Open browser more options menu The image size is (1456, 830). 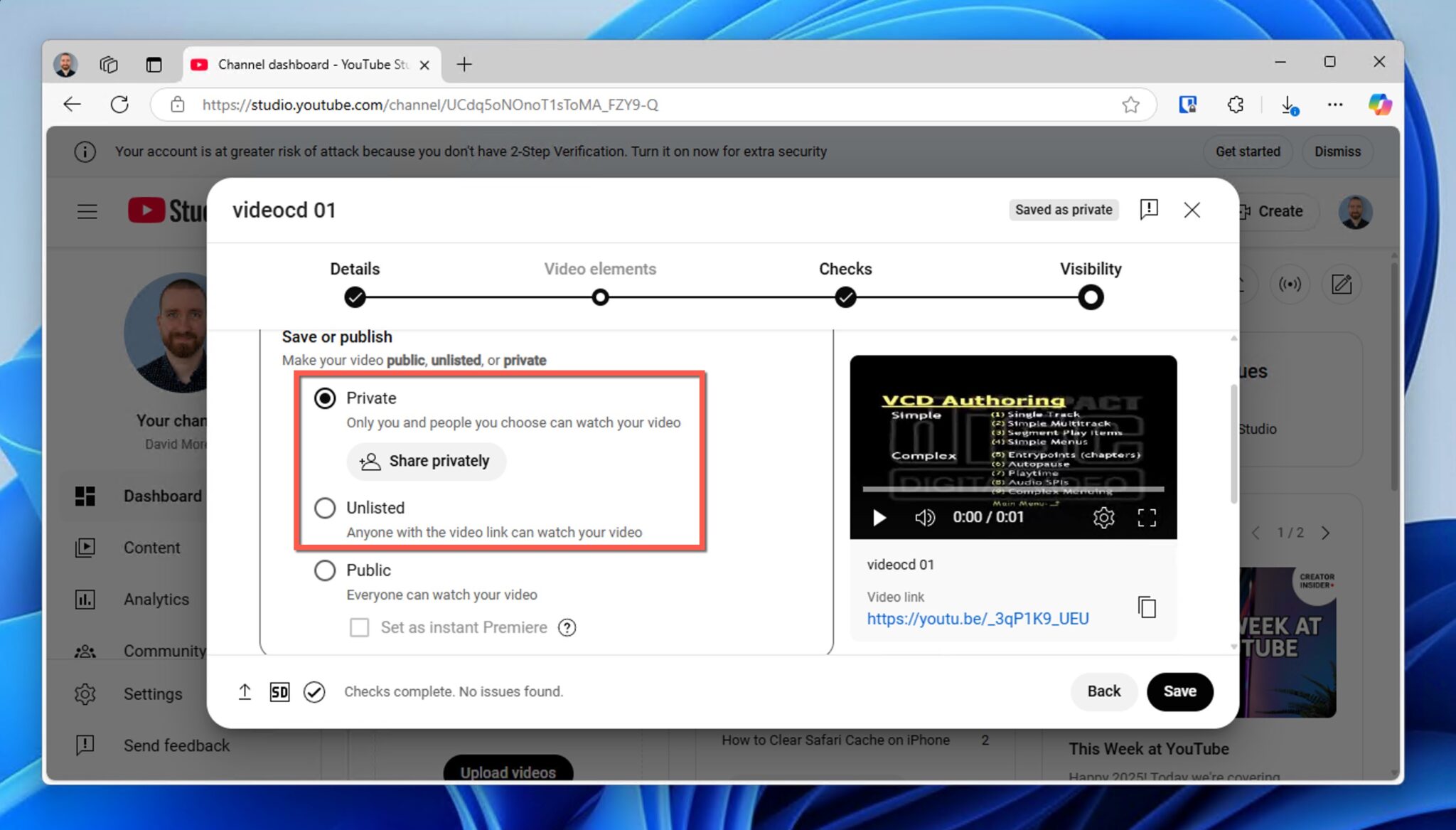click(x=1334, y=105)
